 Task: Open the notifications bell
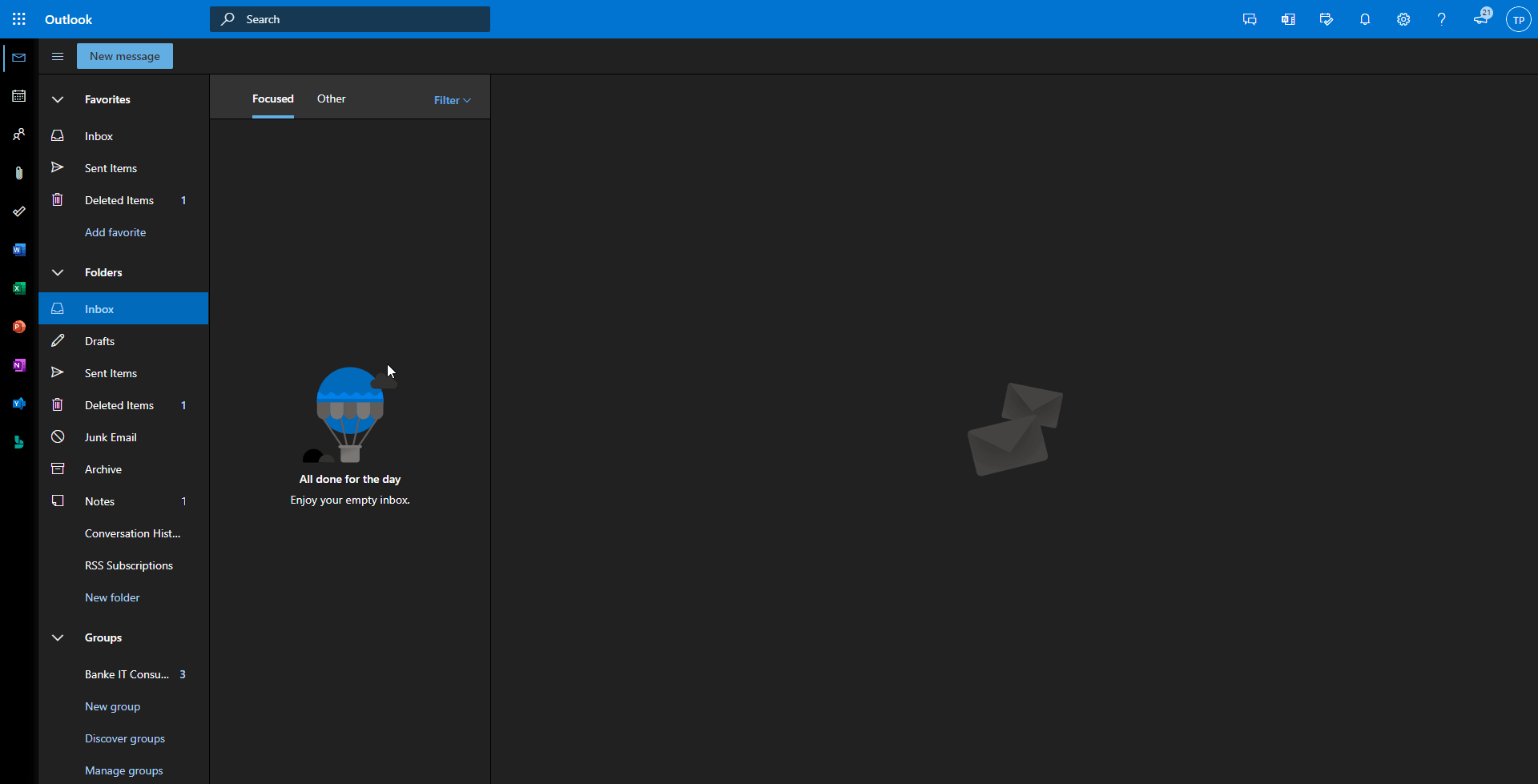(1365, 18)
